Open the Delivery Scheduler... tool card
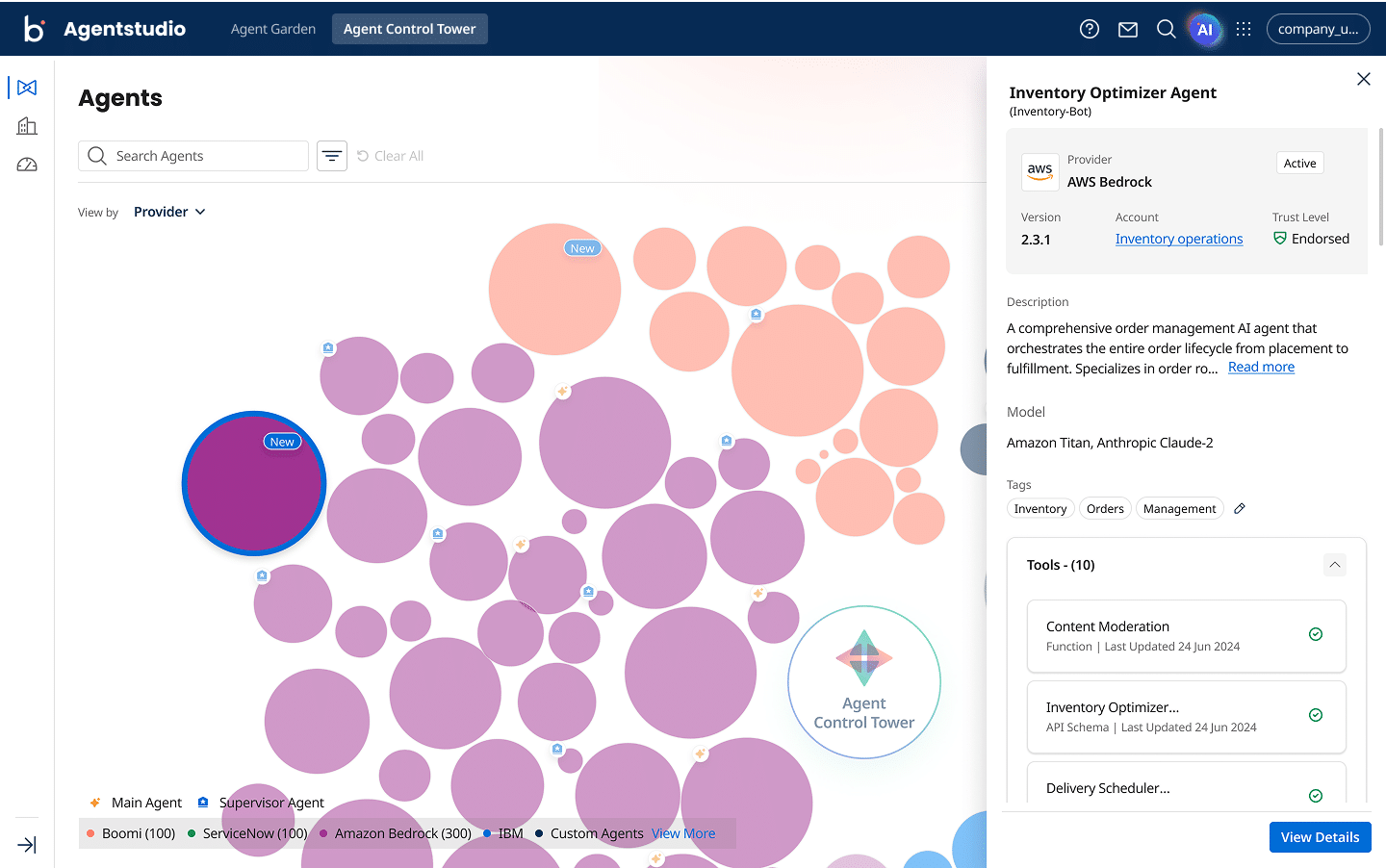1386x868 pixels. pyautogui.click(x=1186, y=782)
